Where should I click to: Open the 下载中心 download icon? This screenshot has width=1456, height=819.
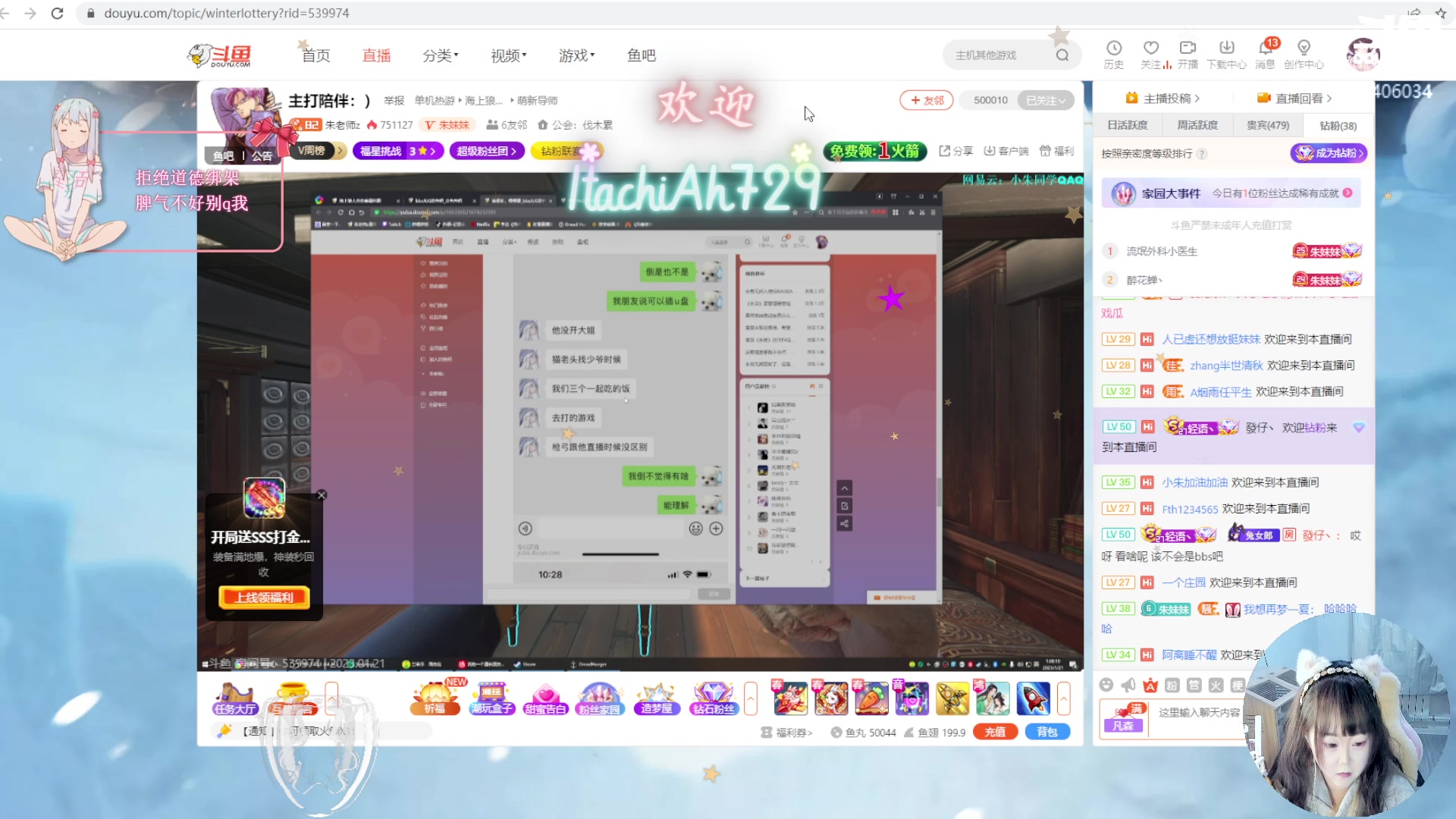1226,55
